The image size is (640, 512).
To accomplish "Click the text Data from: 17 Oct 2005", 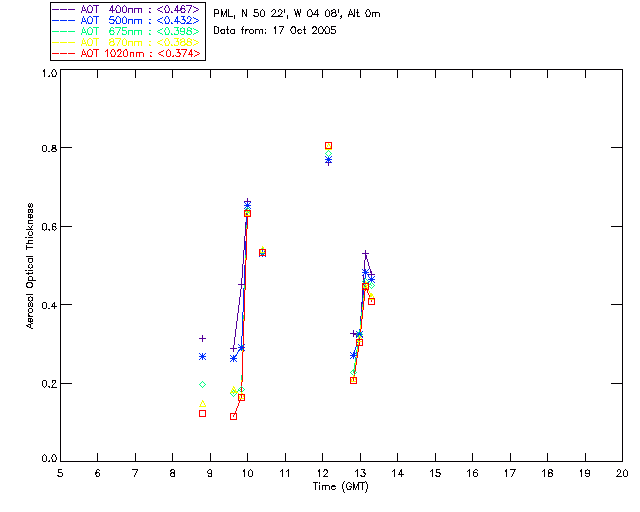I will click(x=275, y=31).
